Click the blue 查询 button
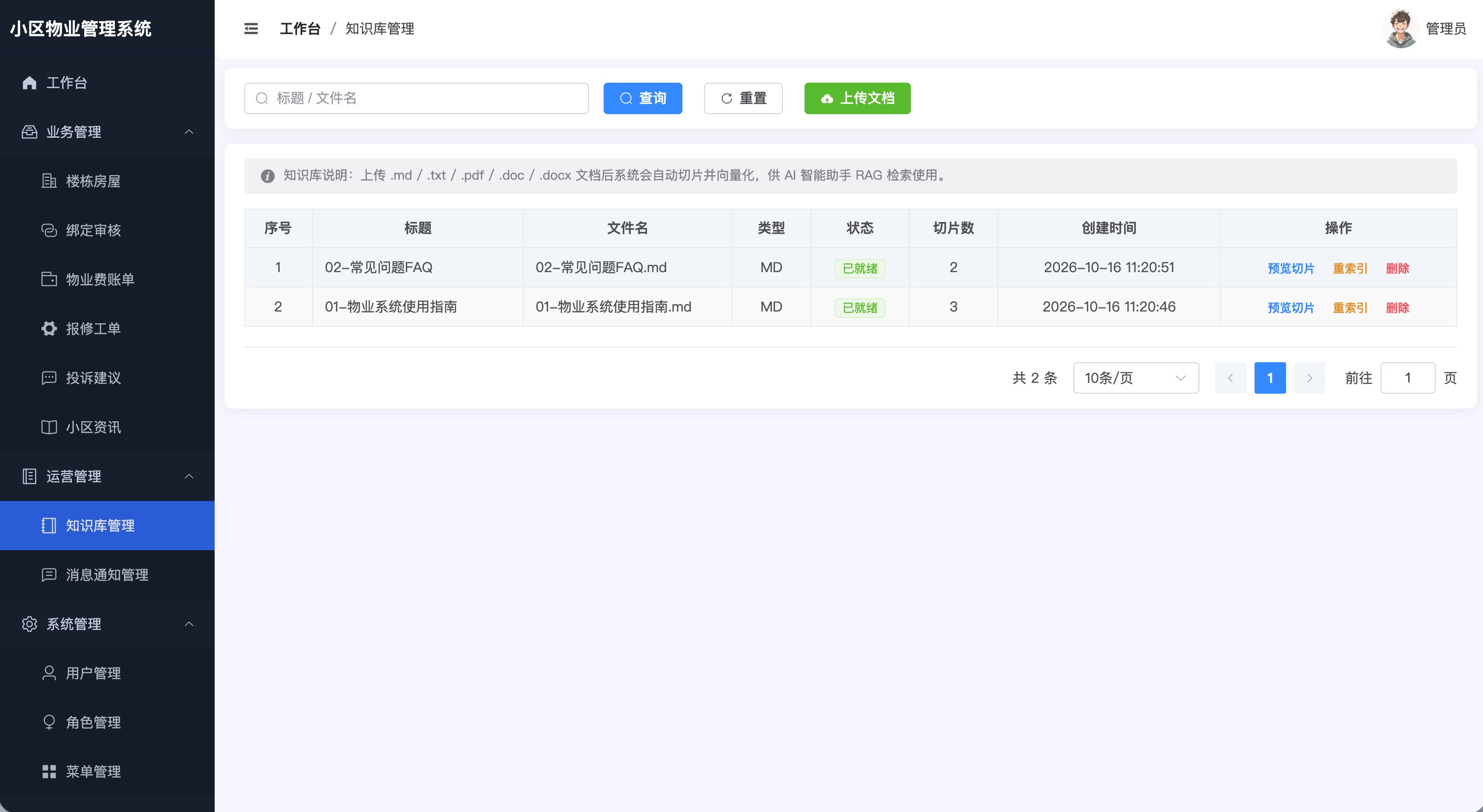This screenshot has height=812, width=1483. (643, 98)
